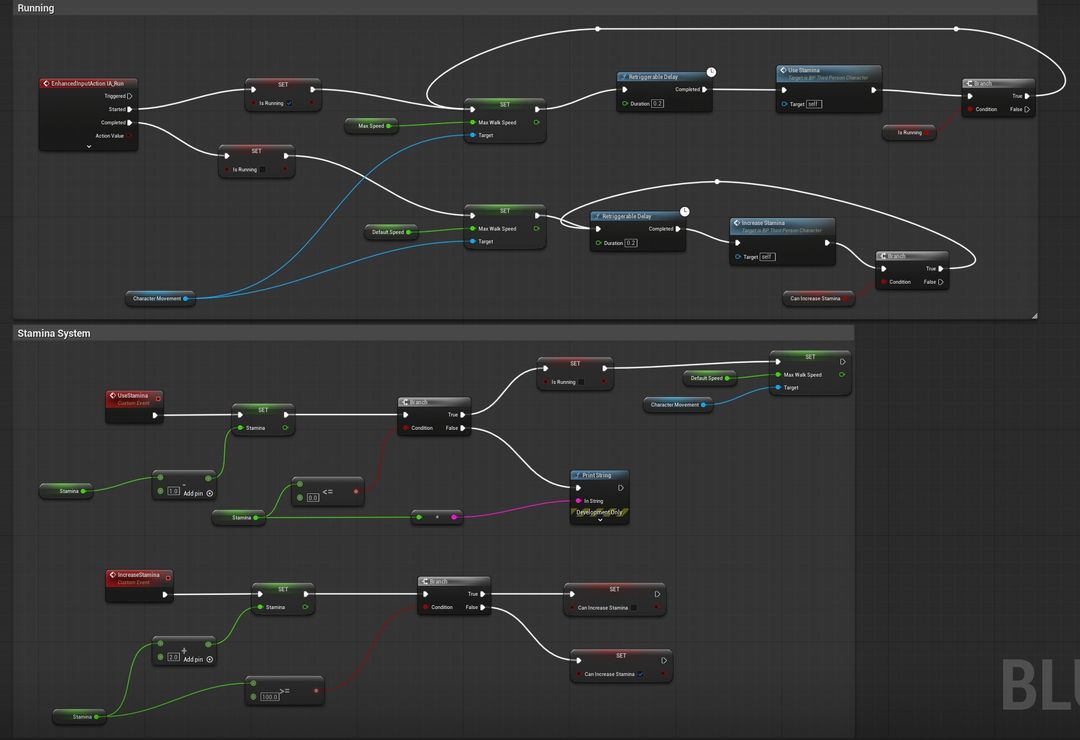Click False pin of top-right Branch
Viewport: 1080px width, 740px height.
pos(1027,110)
